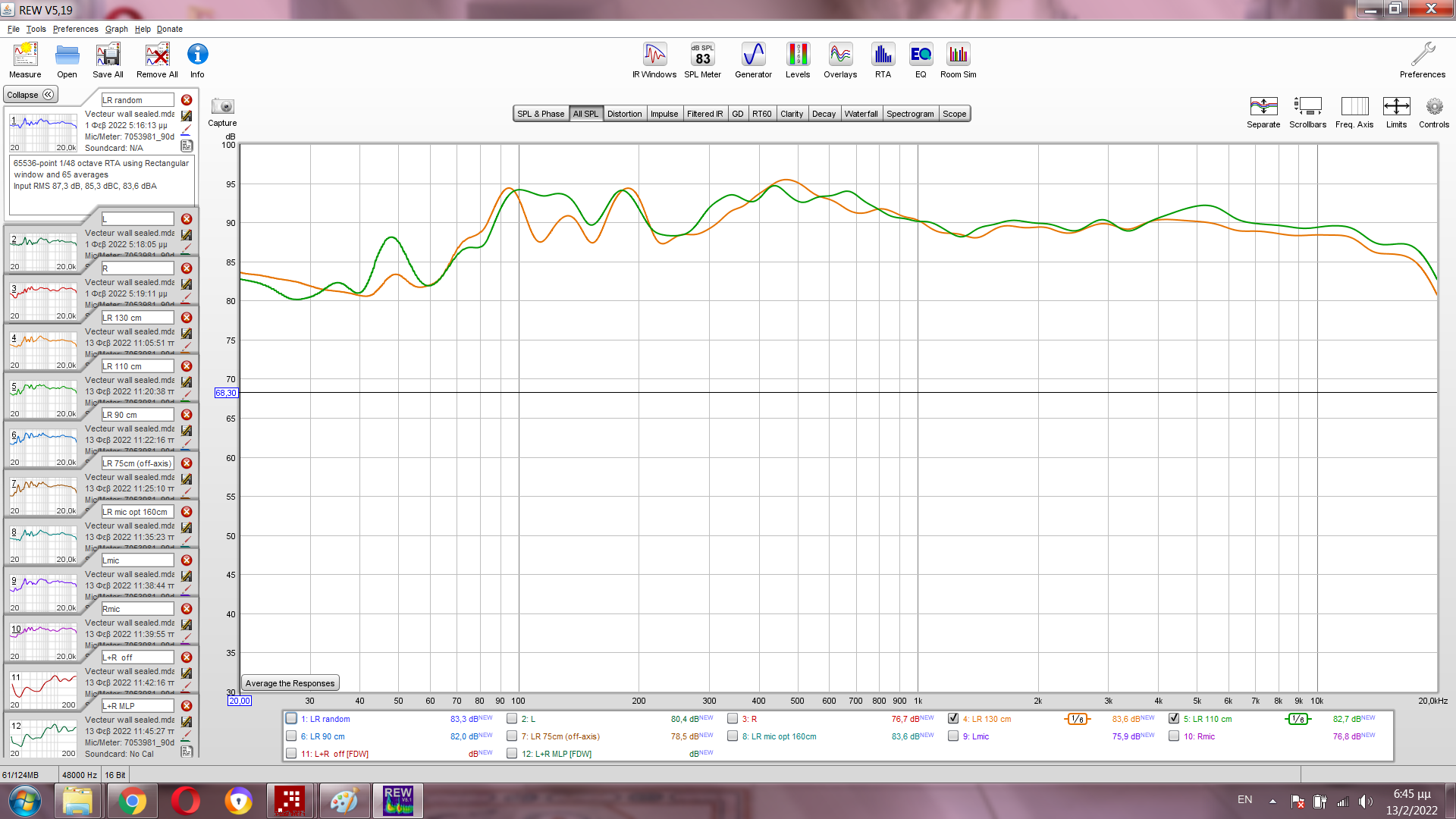Image resolution: width=1456 pixels, height=819 pixels.
Task: Switch to the Filtered IR tab
Action: 704,114
